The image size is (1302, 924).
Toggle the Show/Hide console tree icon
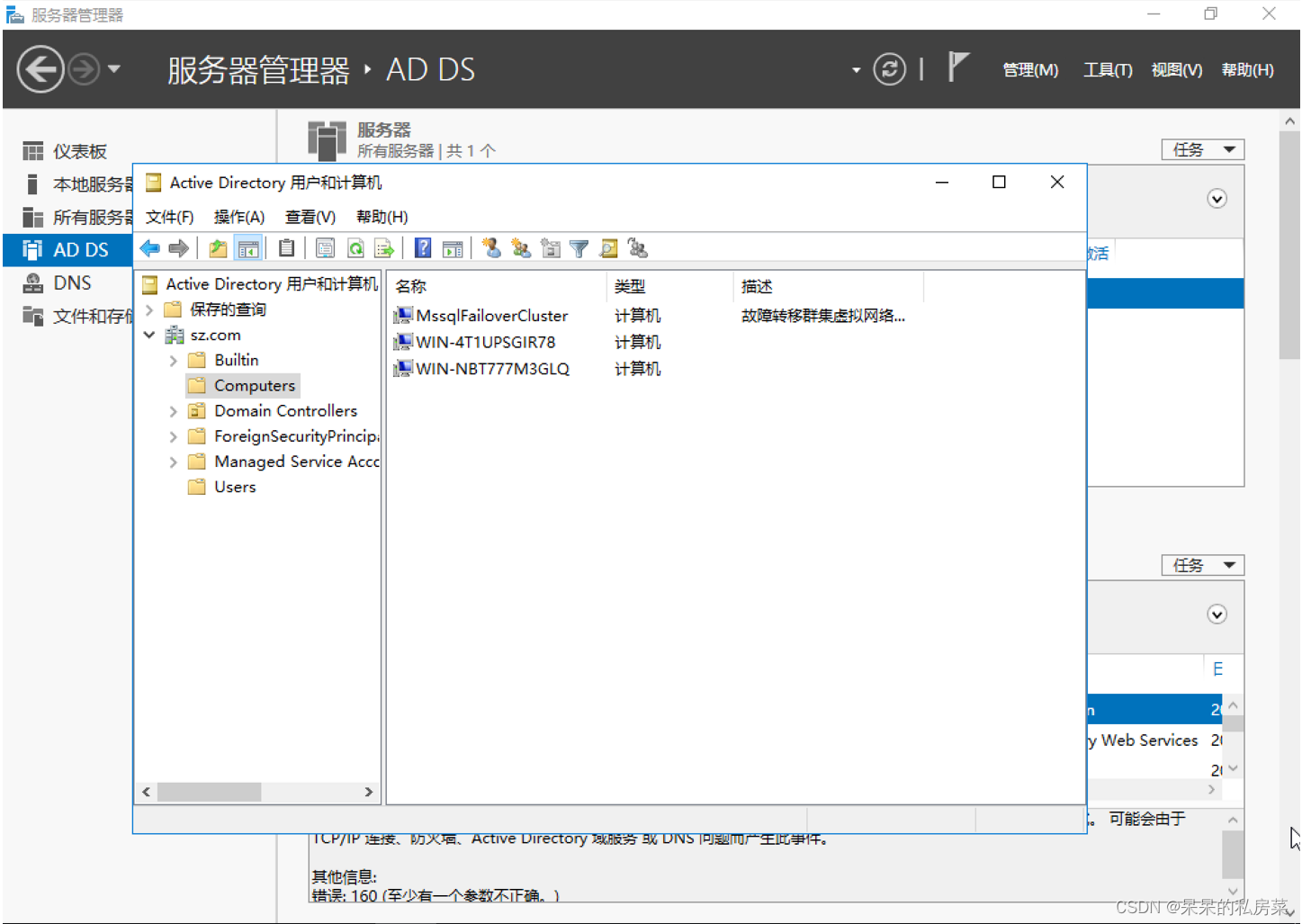(x=248, y=248)
